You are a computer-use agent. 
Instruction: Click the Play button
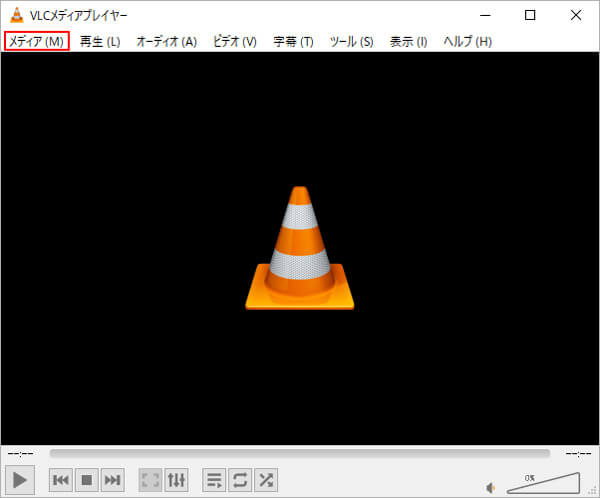(x=20, y=480)
